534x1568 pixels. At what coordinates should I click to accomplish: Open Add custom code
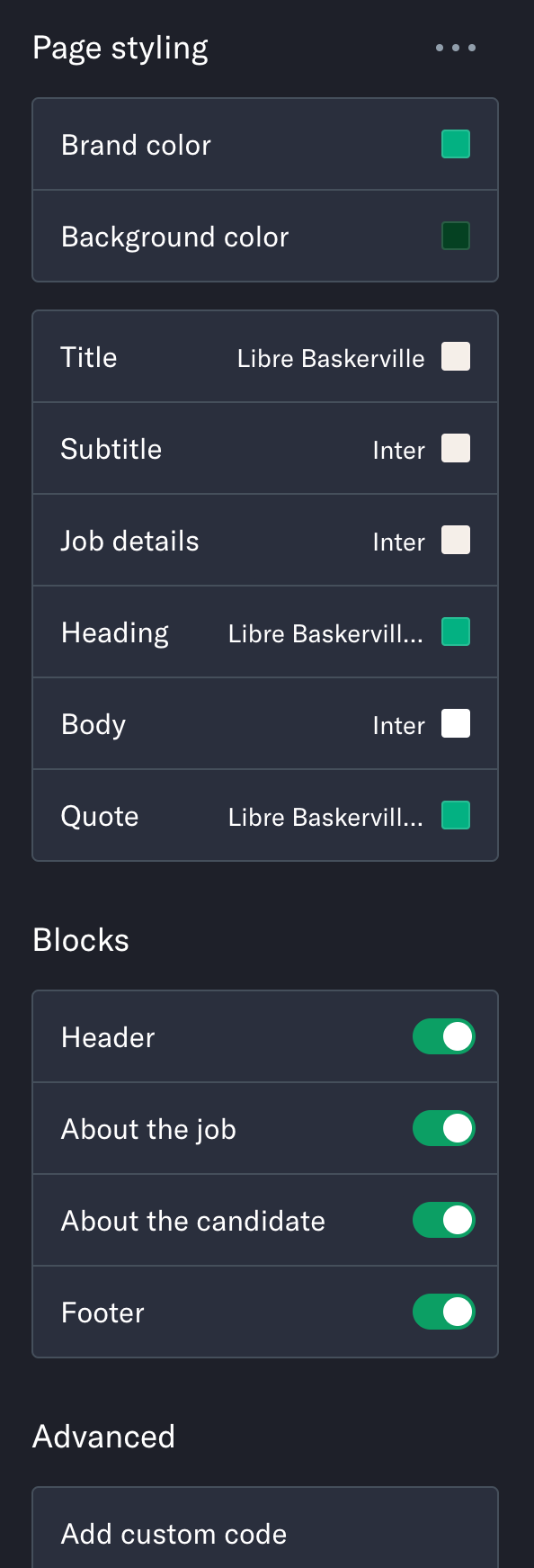pyautogui.click(x=174, y=1534)
